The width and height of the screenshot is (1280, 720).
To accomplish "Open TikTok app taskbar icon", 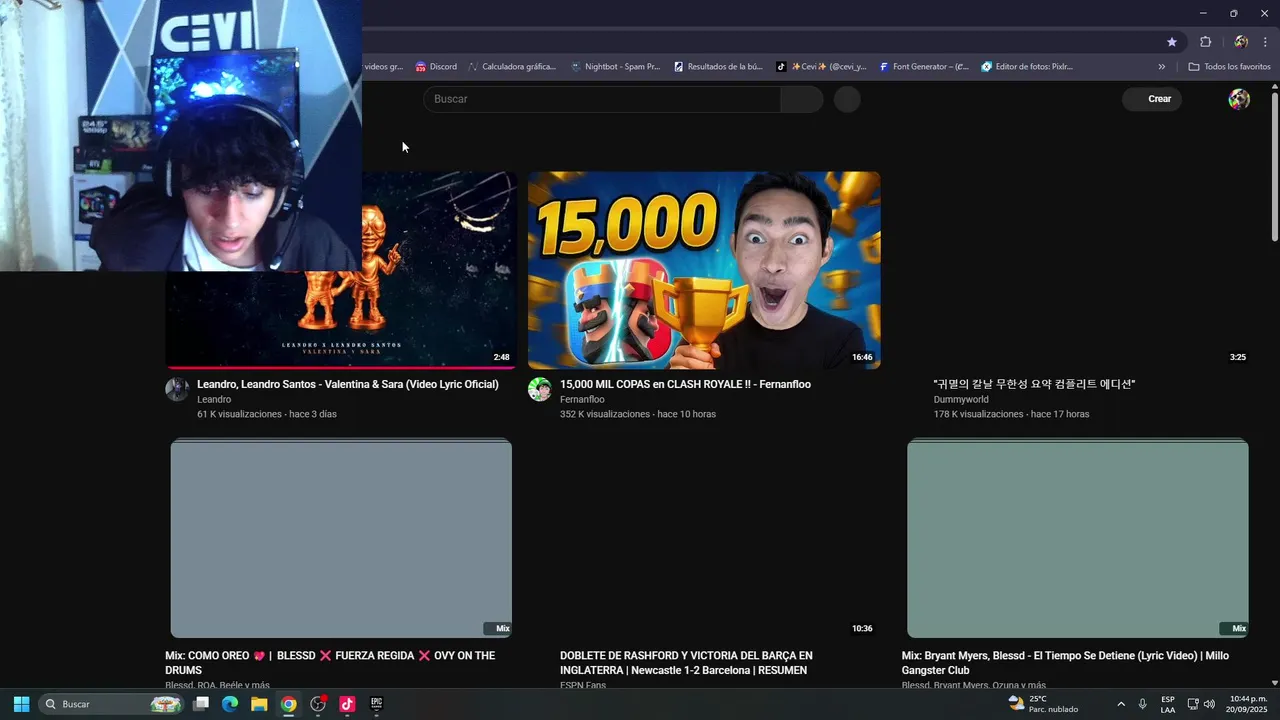I will click(347, 704).
